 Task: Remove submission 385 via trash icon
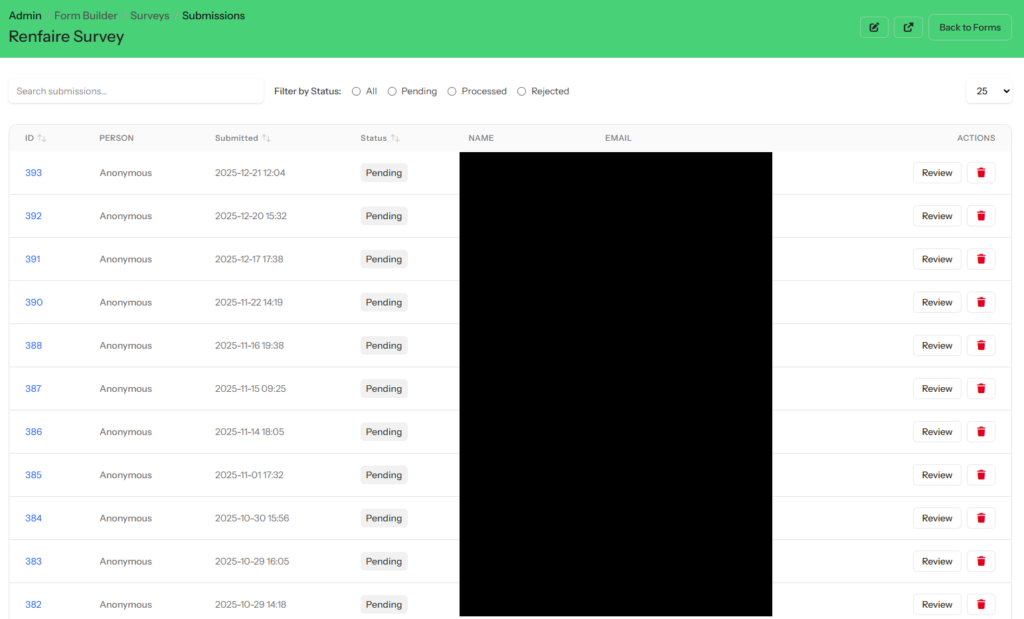981,475
